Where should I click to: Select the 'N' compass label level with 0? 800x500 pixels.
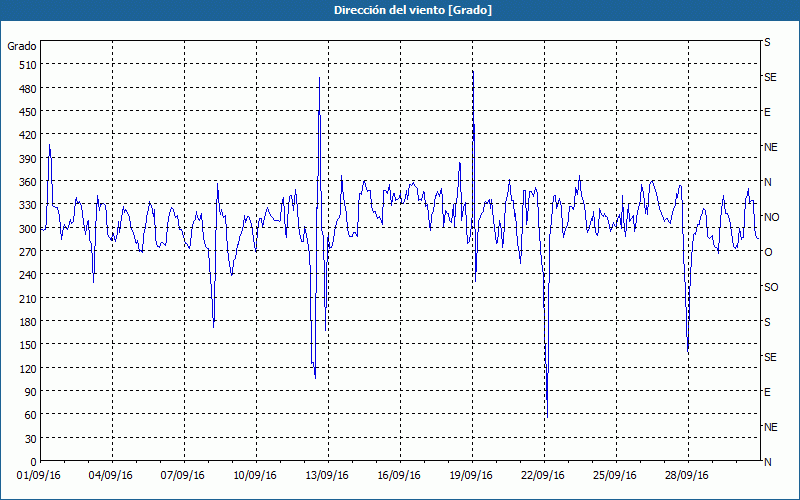point(768,462)
